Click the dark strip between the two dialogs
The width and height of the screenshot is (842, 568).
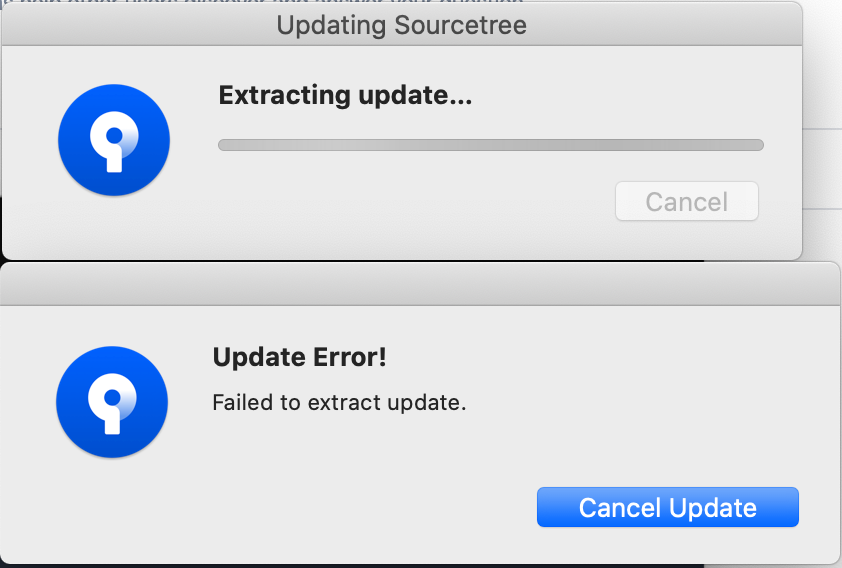(352, 261)
